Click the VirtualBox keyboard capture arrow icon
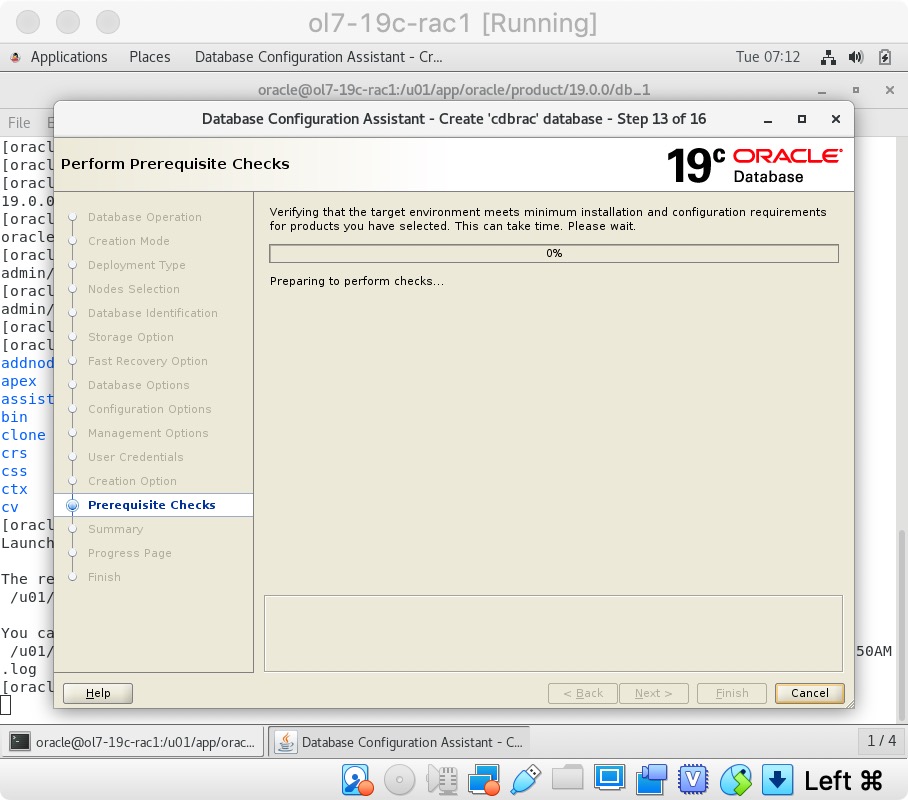This screenshot has height=800, width=908. coord(777,780)
